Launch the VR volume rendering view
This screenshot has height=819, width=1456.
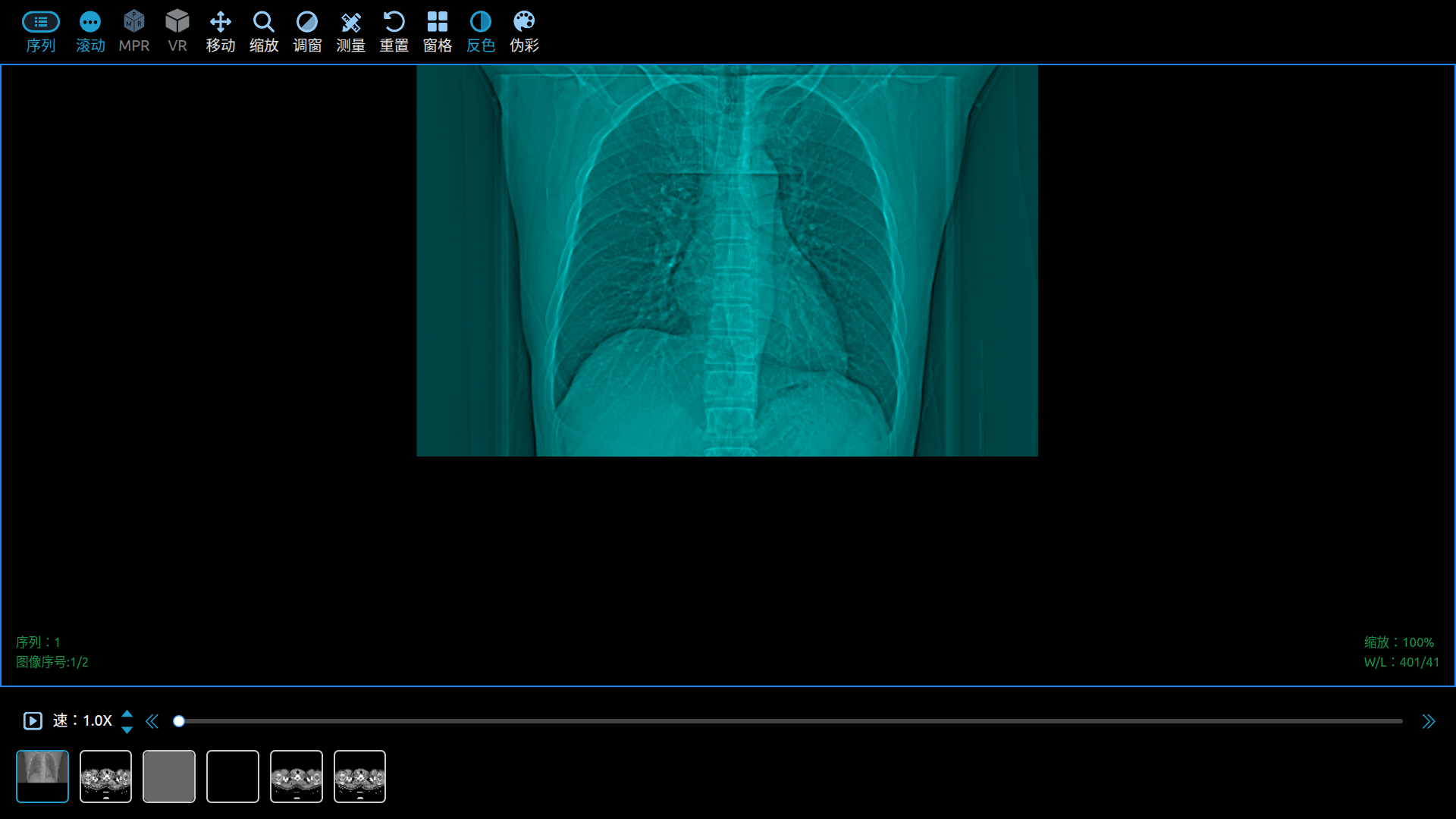click(177, 30)
